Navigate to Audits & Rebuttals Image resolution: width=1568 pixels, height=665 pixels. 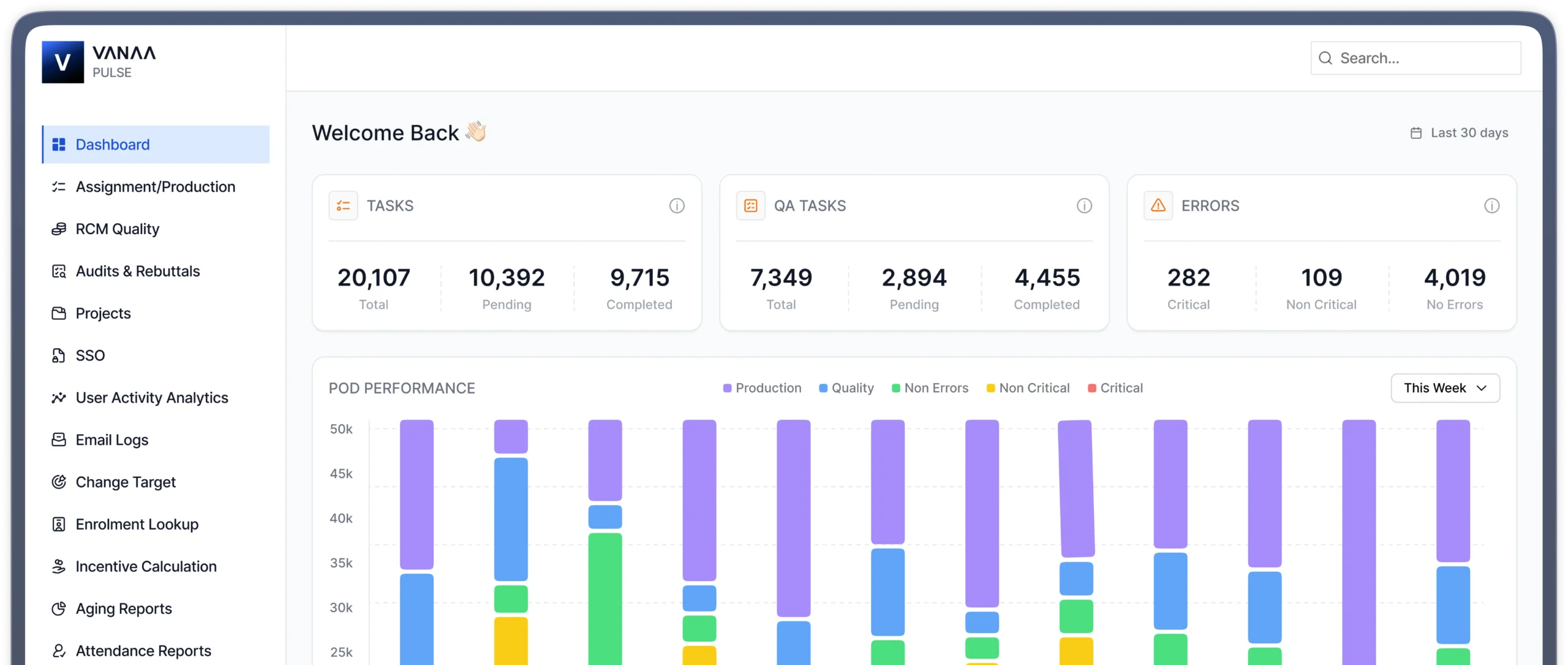click(x=156, y=271)
